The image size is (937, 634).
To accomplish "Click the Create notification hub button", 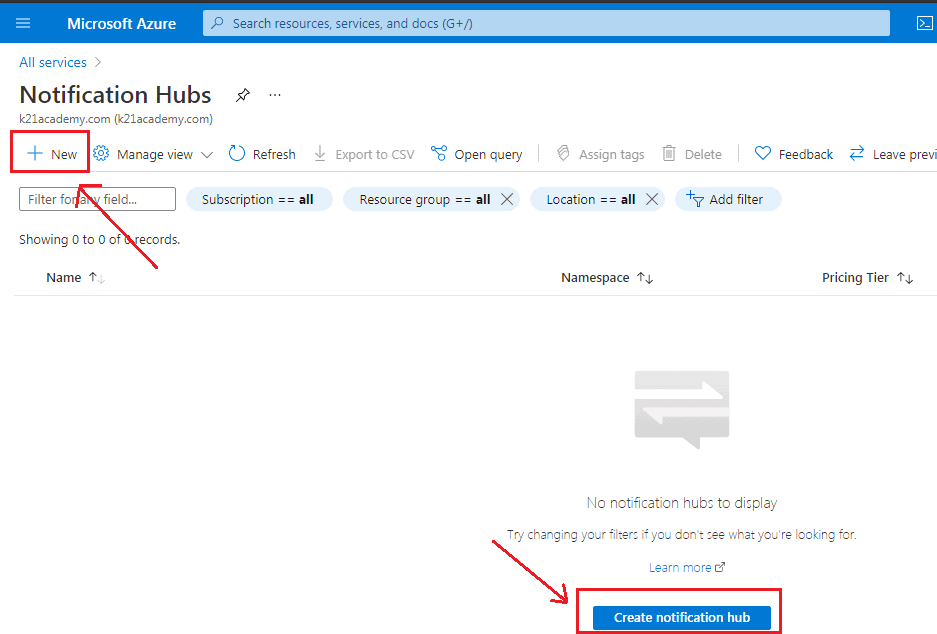I will [679, 617].
